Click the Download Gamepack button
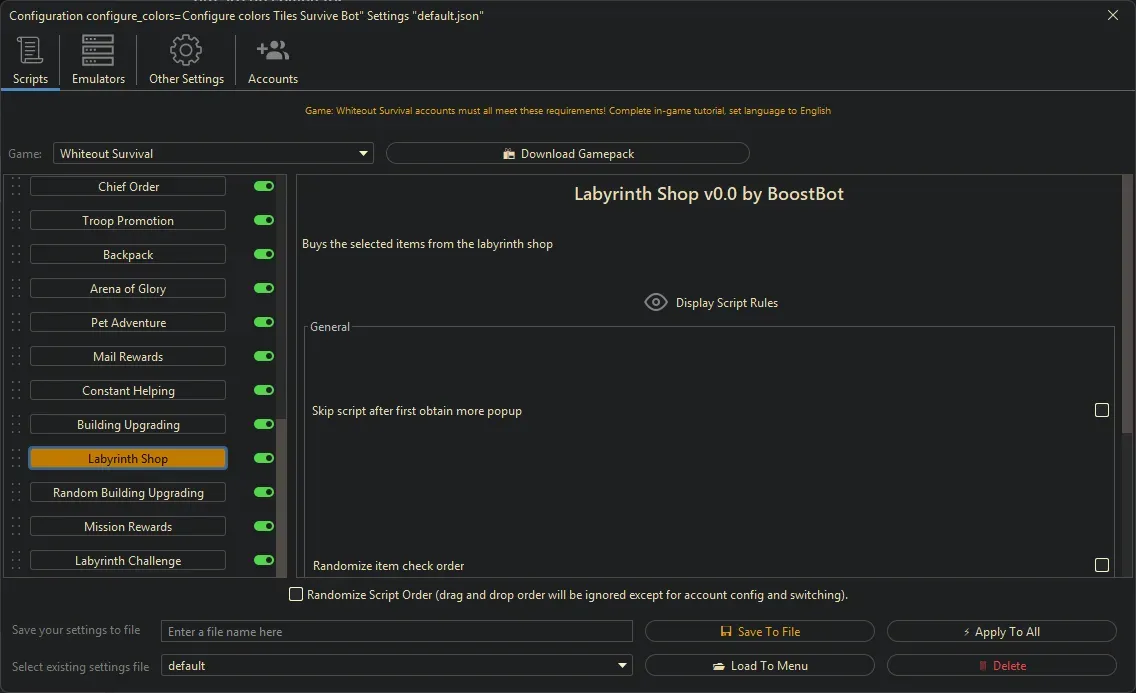1136x693 pixels. (567, 154)
